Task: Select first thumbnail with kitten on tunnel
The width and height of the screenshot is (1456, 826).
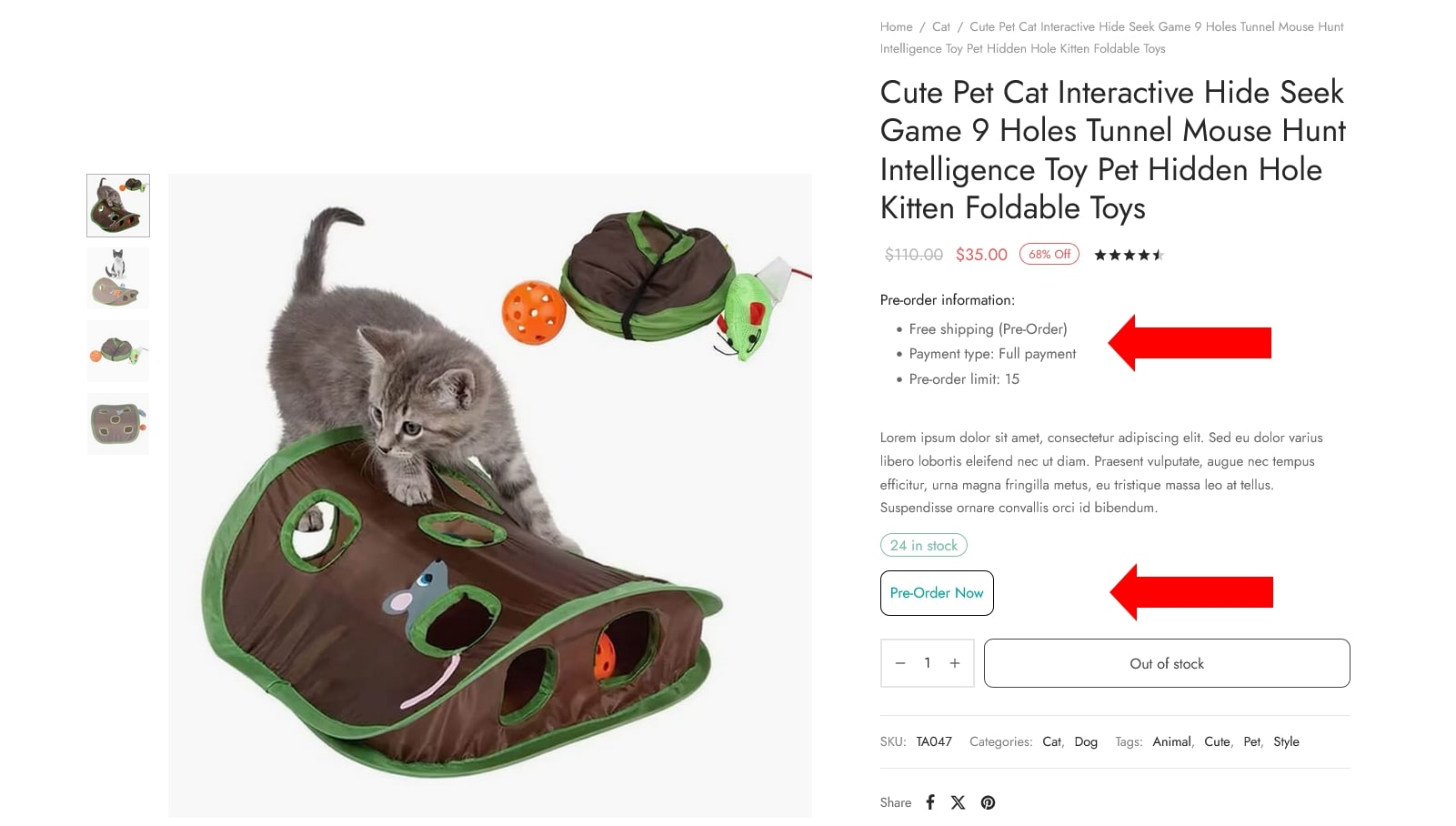Action: coord(118,206)
